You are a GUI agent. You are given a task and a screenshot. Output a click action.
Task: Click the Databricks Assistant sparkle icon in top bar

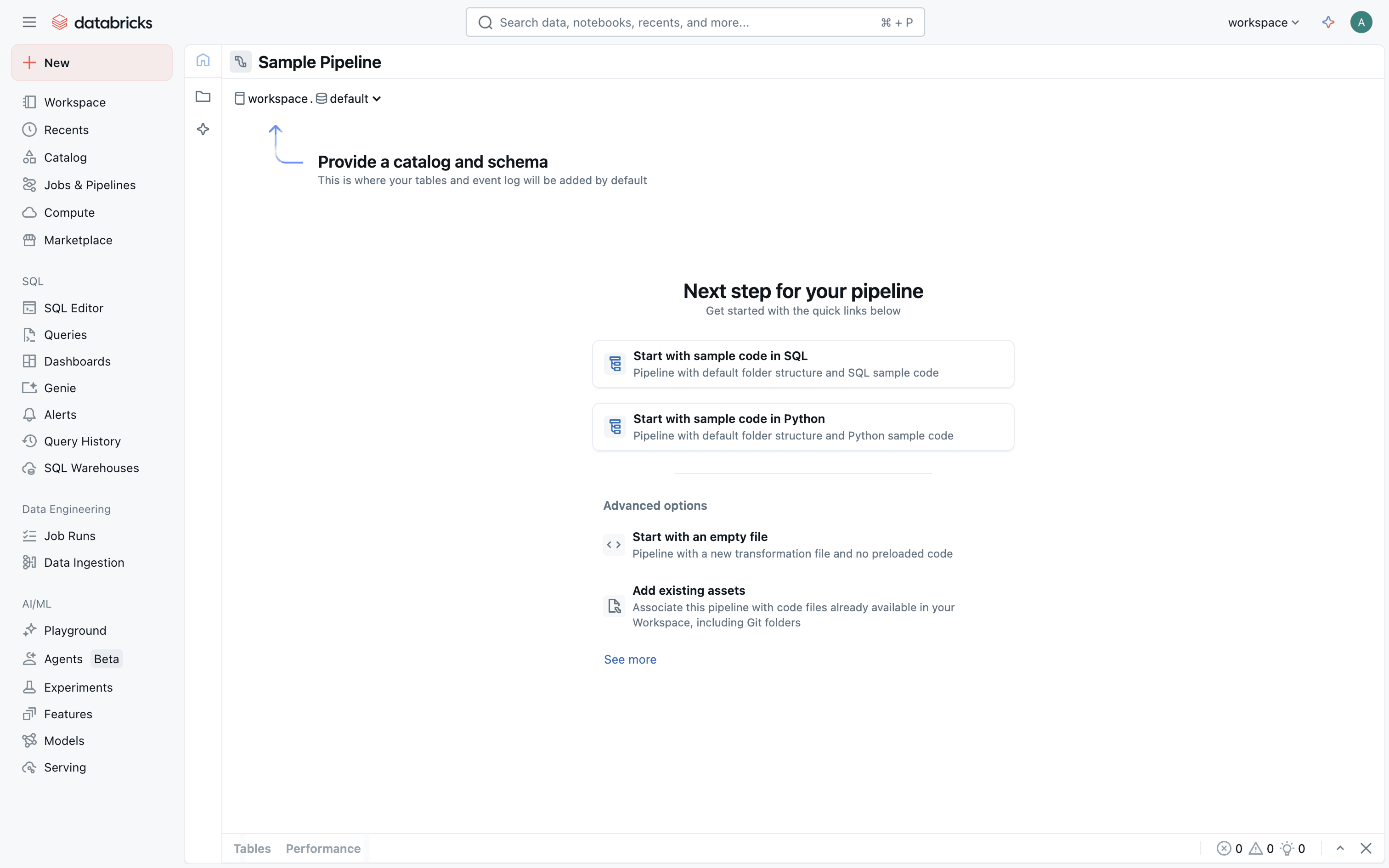pos(1327,23)
